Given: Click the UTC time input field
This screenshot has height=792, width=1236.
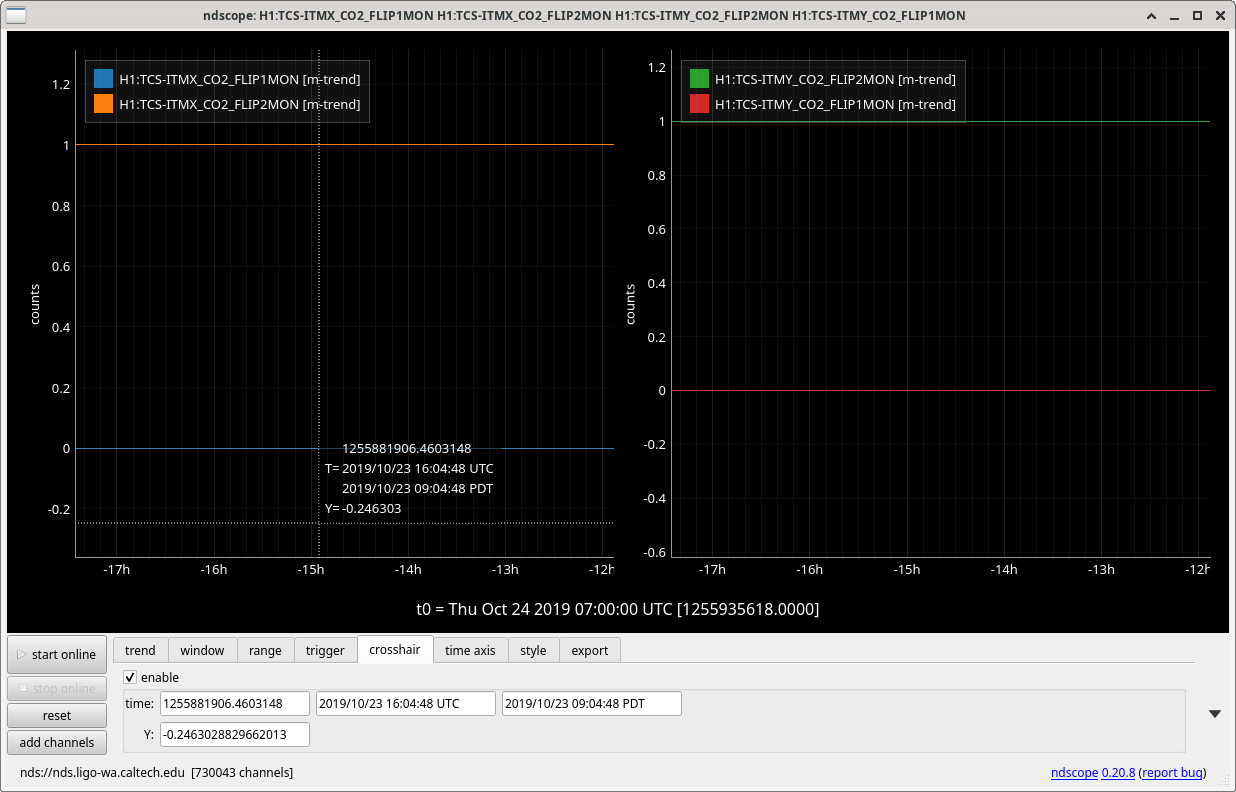Looking at the screenshot, I should pyautogui.click(x=406, y=703).
